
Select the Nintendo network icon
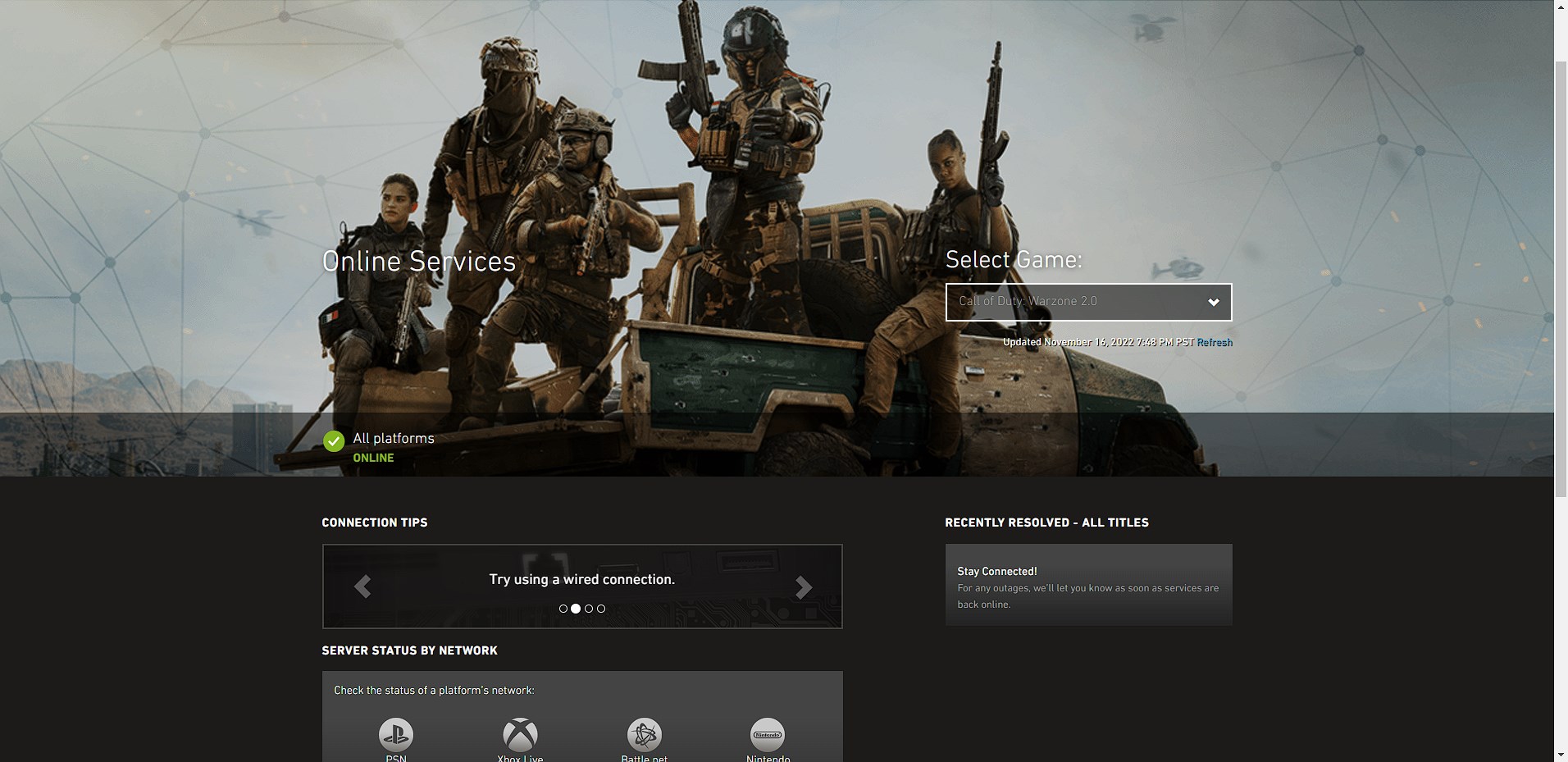point(768,734)
